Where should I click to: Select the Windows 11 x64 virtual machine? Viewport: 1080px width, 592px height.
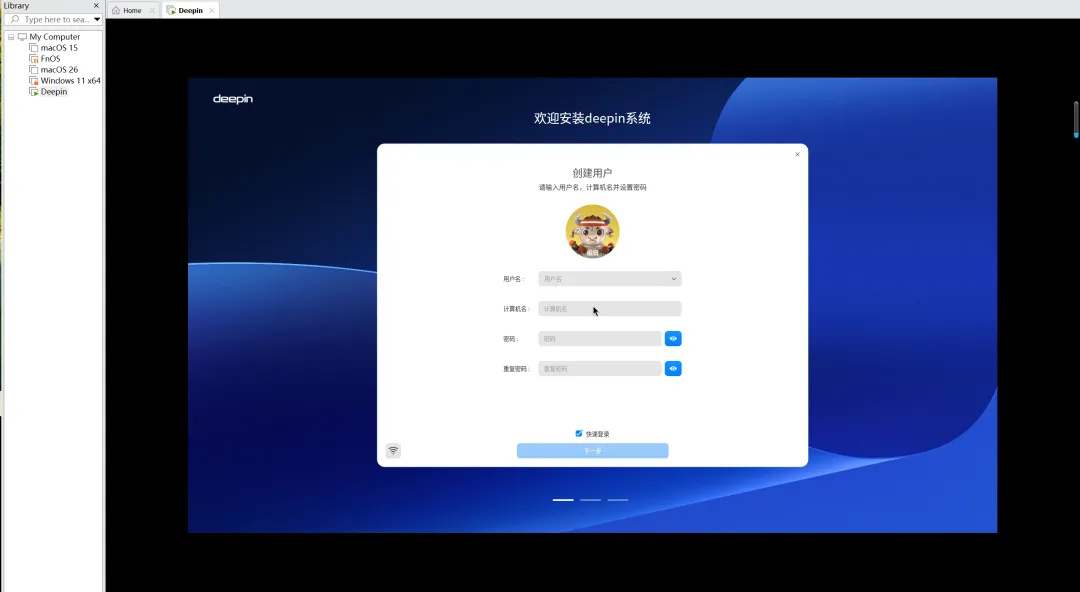tap(70, 81)
